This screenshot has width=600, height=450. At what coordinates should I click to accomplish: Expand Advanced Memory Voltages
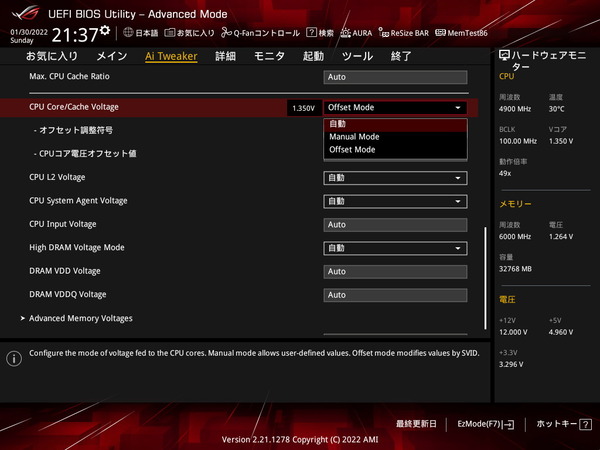(80, 318)
